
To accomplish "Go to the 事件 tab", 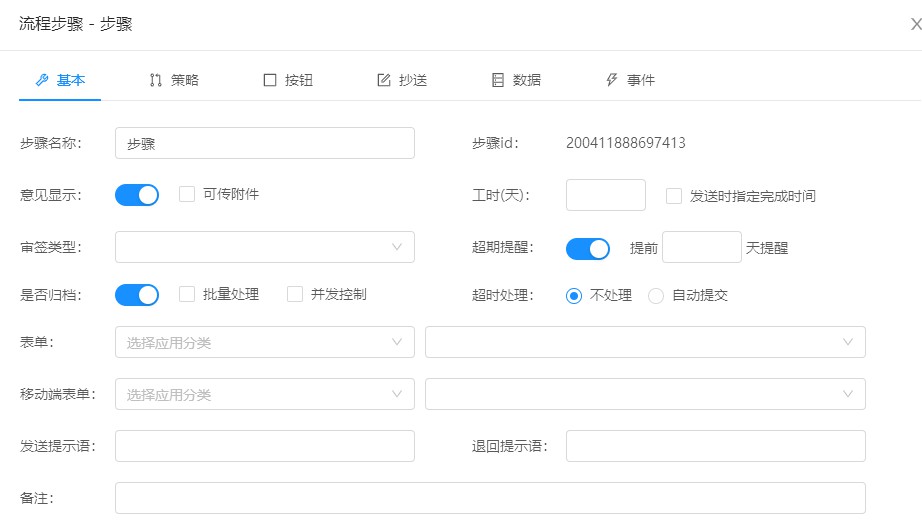I will tap(630, 80).
